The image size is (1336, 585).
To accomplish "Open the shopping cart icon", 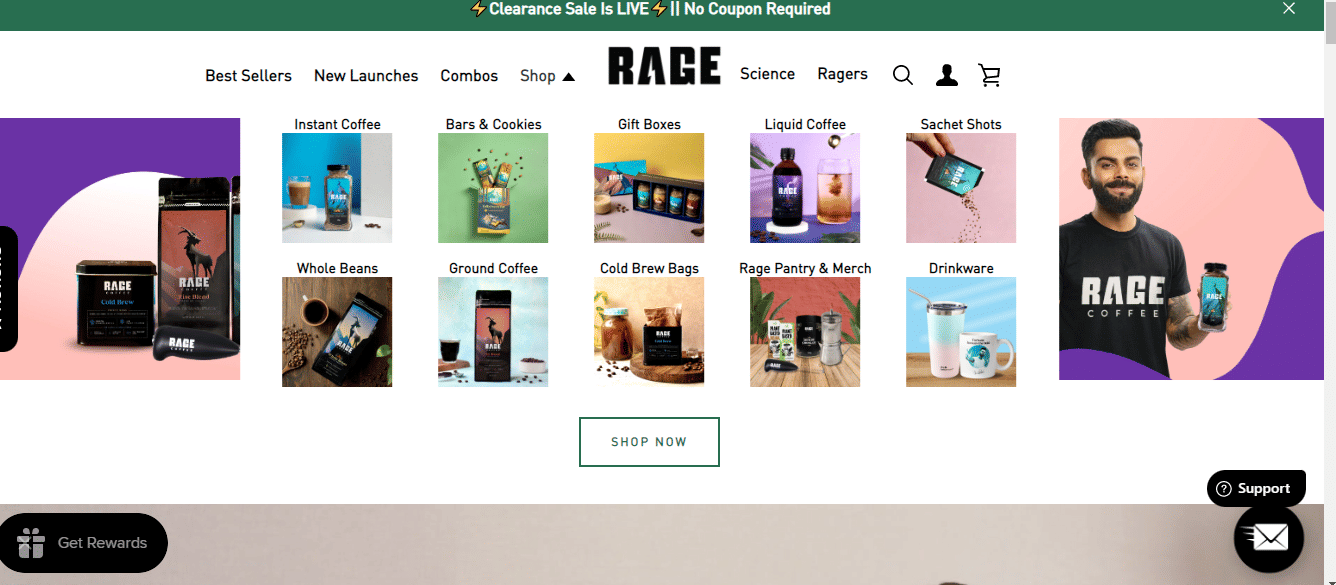I will click(989, 75).
